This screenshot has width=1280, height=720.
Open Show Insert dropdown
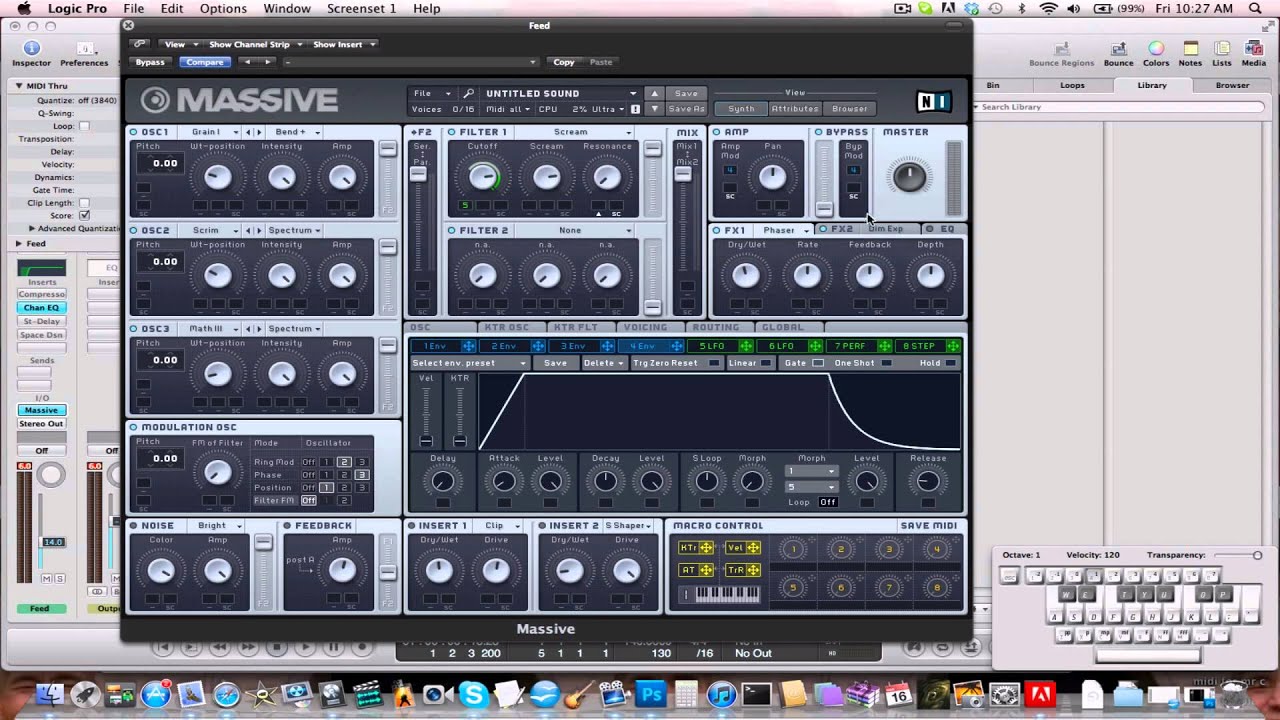pos(344,44)
